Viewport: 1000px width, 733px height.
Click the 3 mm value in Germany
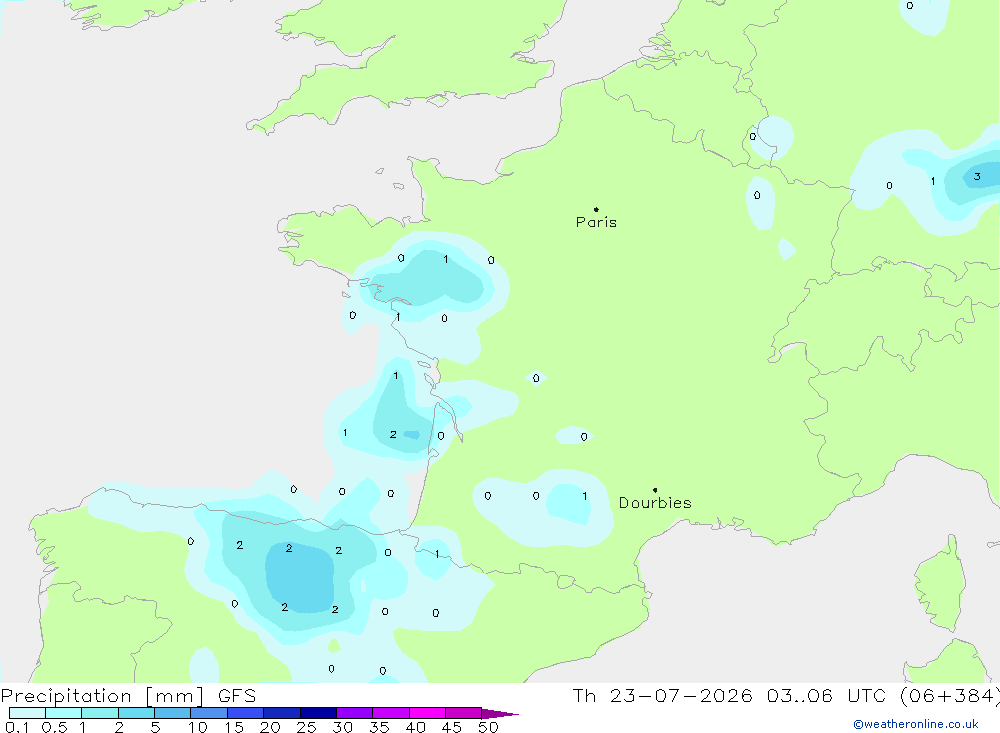click(x=976, y=177)
